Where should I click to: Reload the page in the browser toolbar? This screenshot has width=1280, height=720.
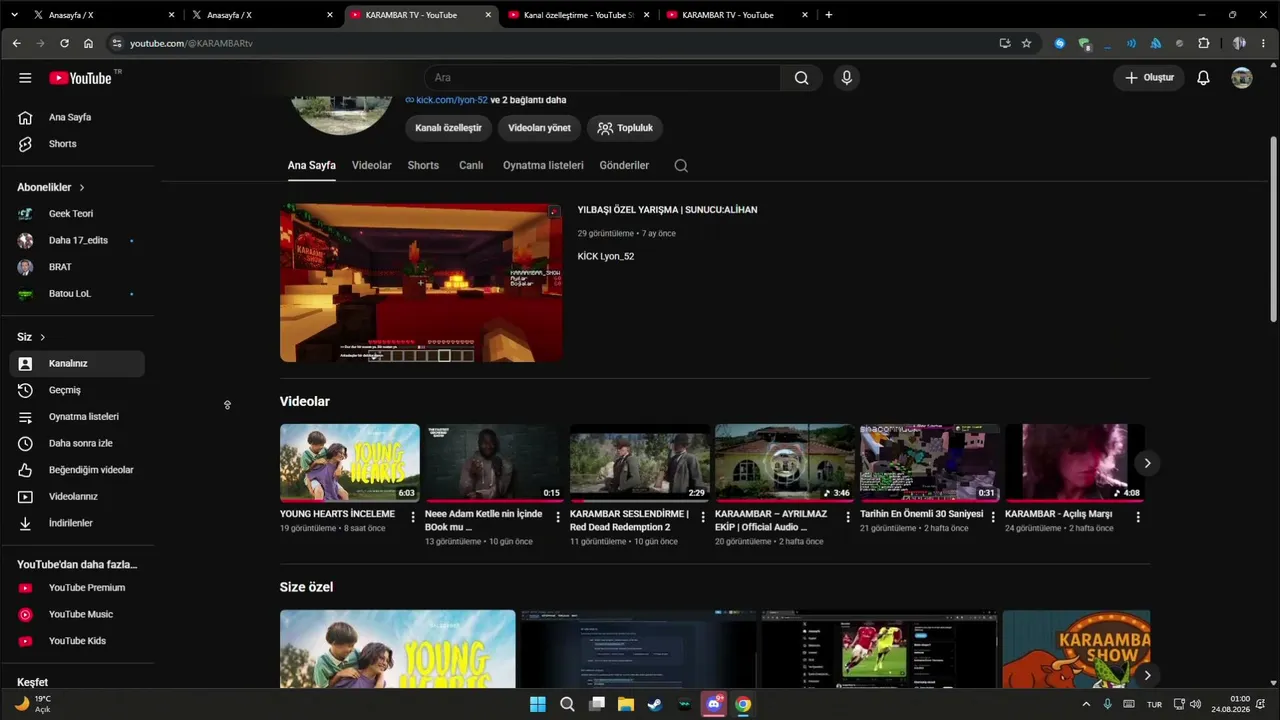64,43
